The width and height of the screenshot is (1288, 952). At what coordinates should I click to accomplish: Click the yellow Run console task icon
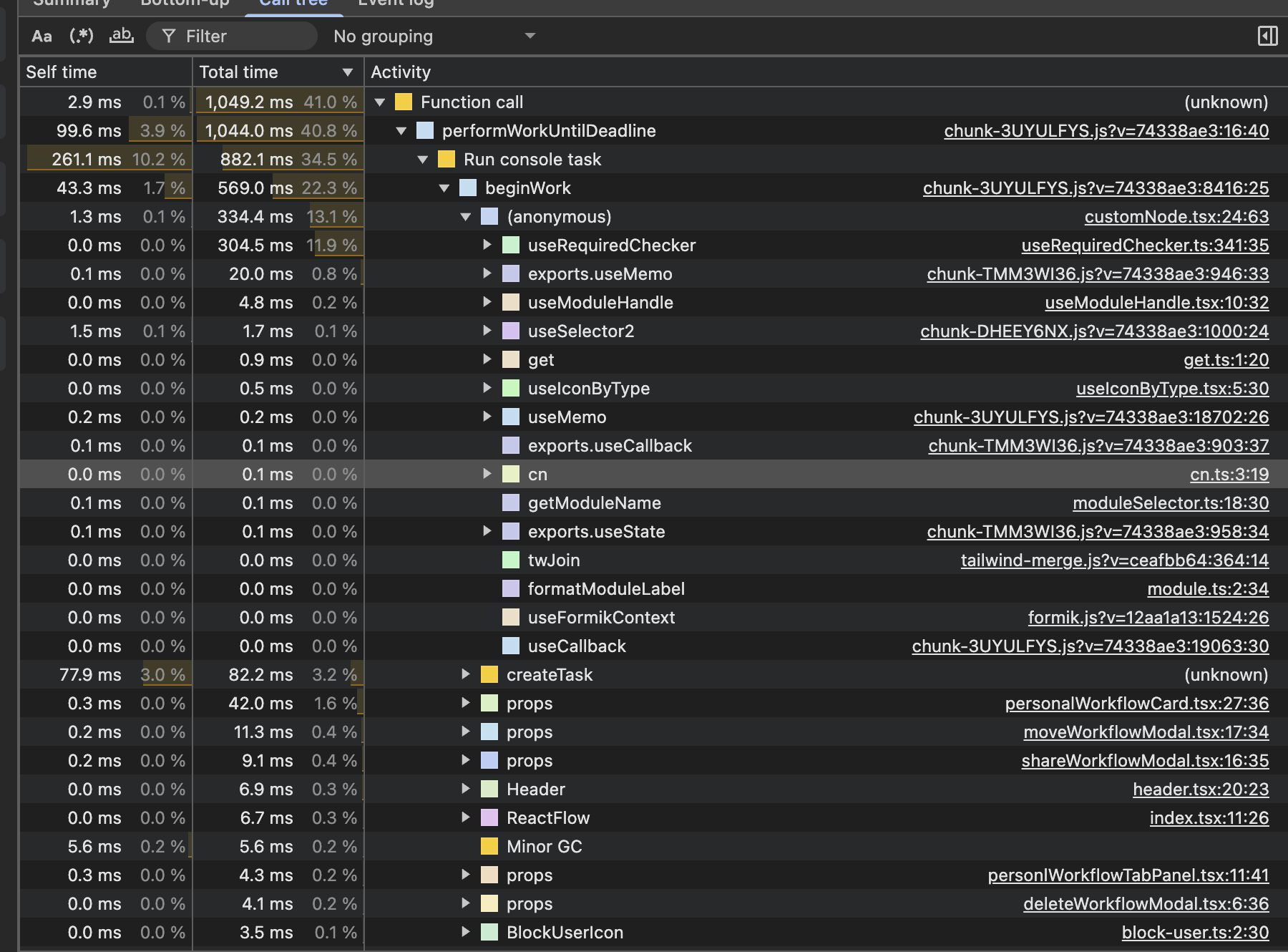click(x=447, y=159)
